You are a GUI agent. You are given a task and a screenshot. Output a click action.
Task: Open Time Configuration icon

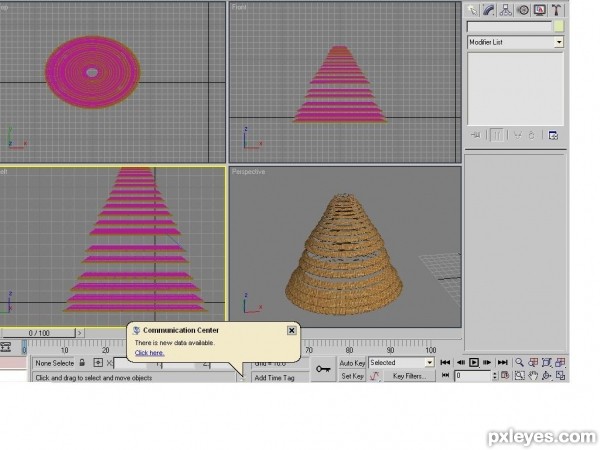(x=505, y=375)
